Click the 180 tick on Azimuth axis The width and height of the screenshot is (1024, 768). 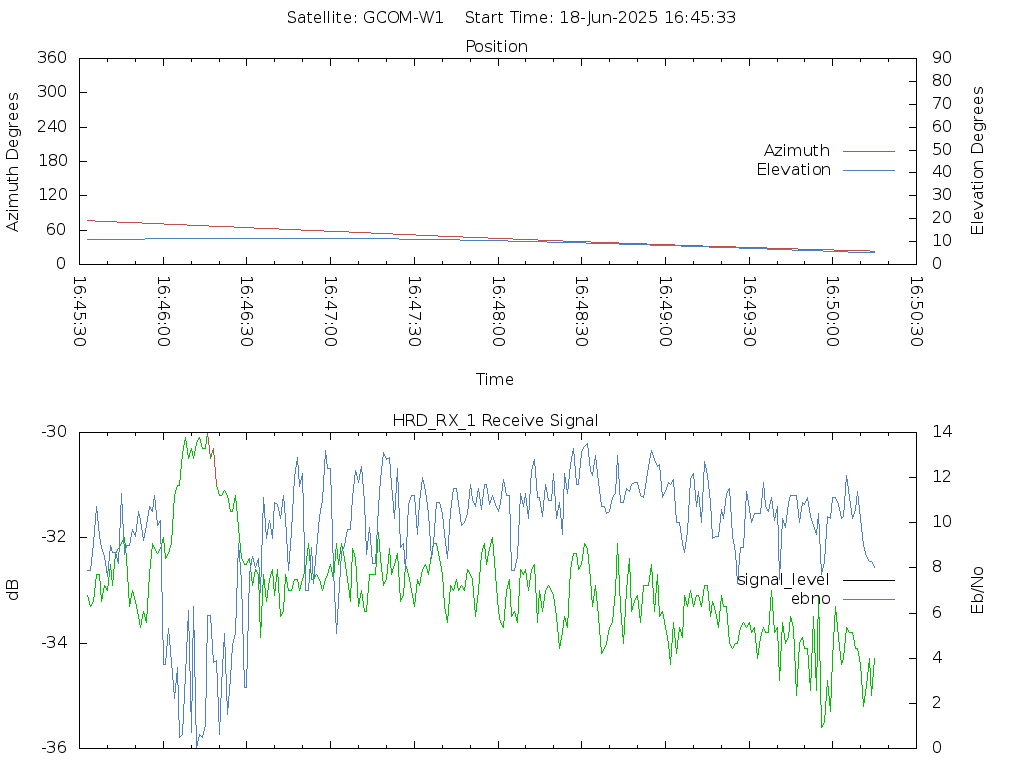52,161
